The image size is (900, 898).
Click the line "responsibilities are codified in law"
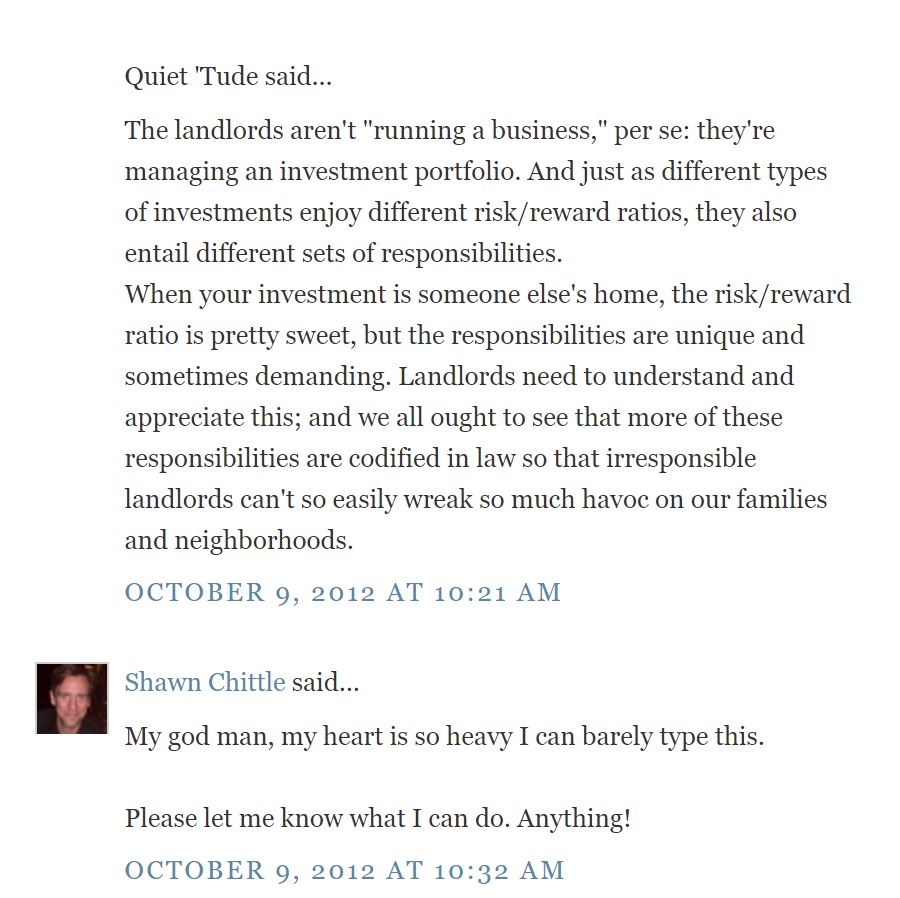point(440,459)
